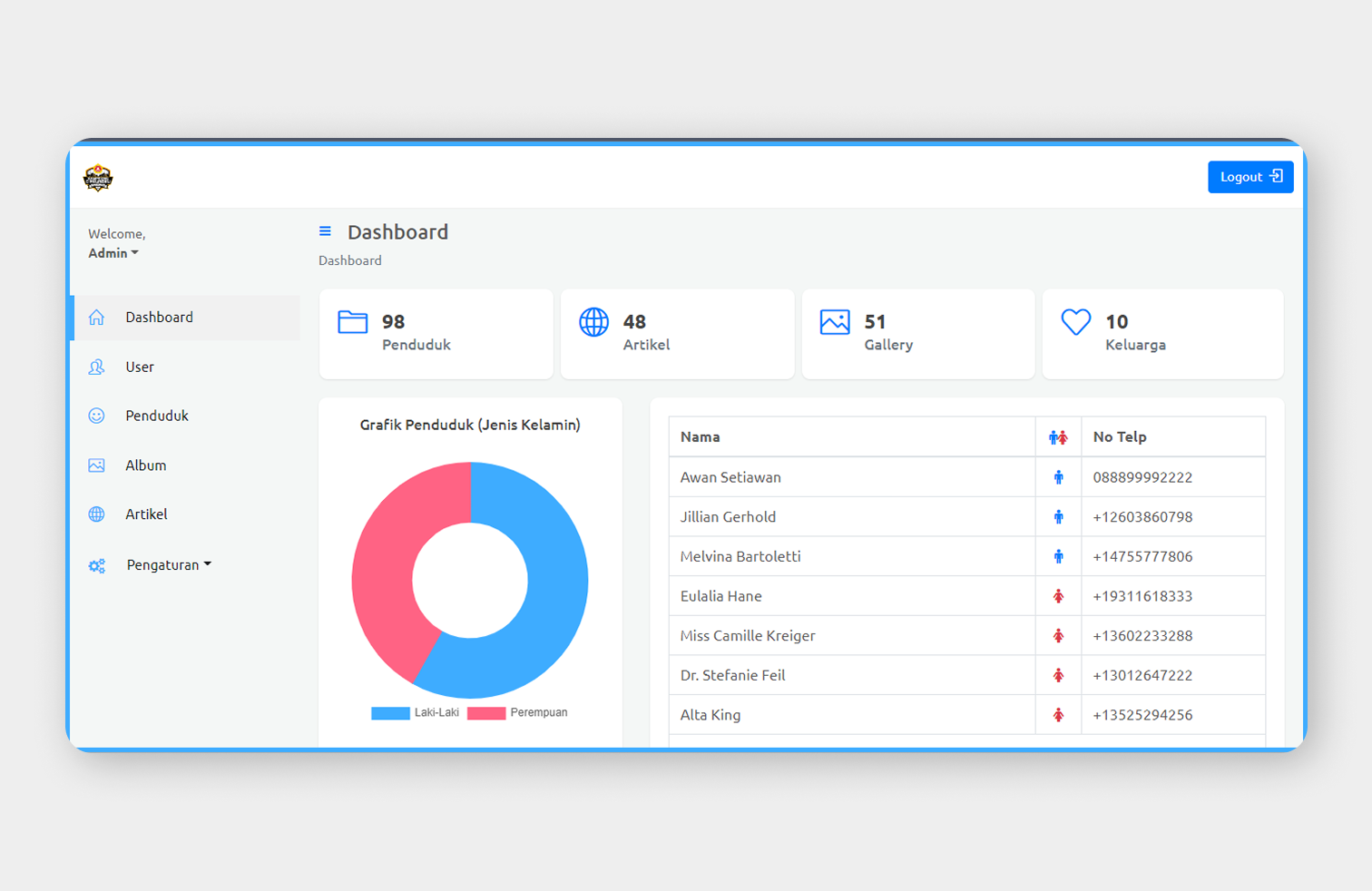Click the Dashboard breadcrumb link
The width and height of the screenshot is (1372, 891).
(350, 260)
